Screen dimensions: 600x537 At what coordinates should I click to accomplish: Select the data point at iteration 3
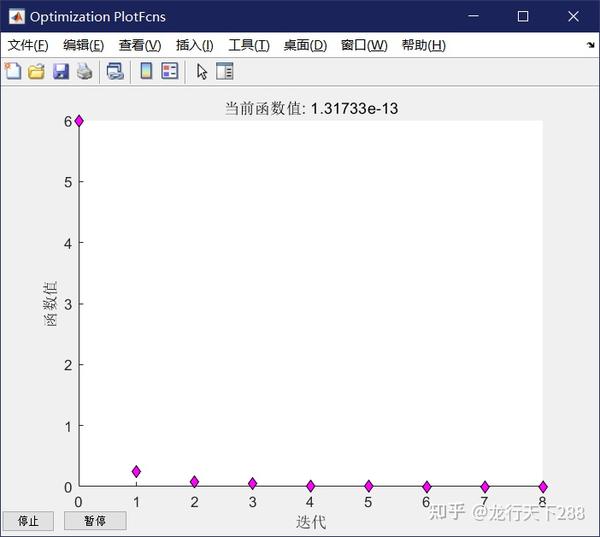tap(253, 483)
